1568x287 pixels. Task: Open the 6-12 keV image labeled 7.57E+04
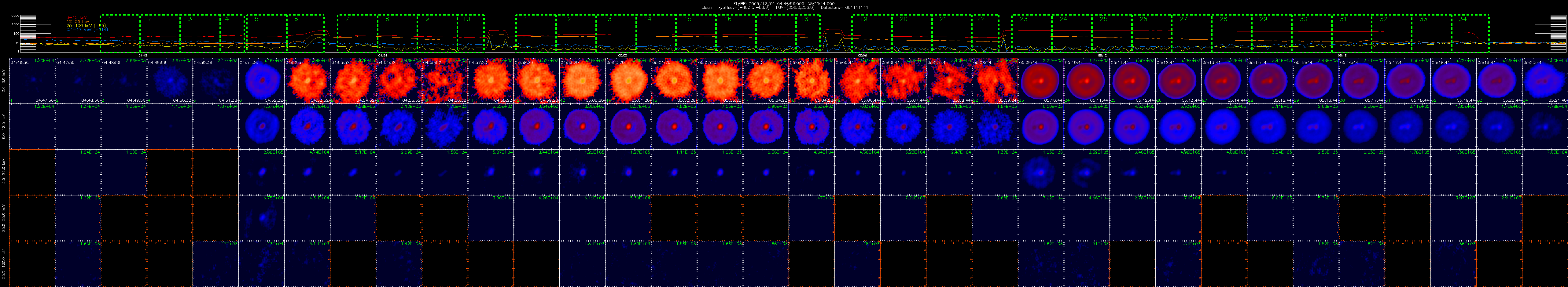(261, 126)
